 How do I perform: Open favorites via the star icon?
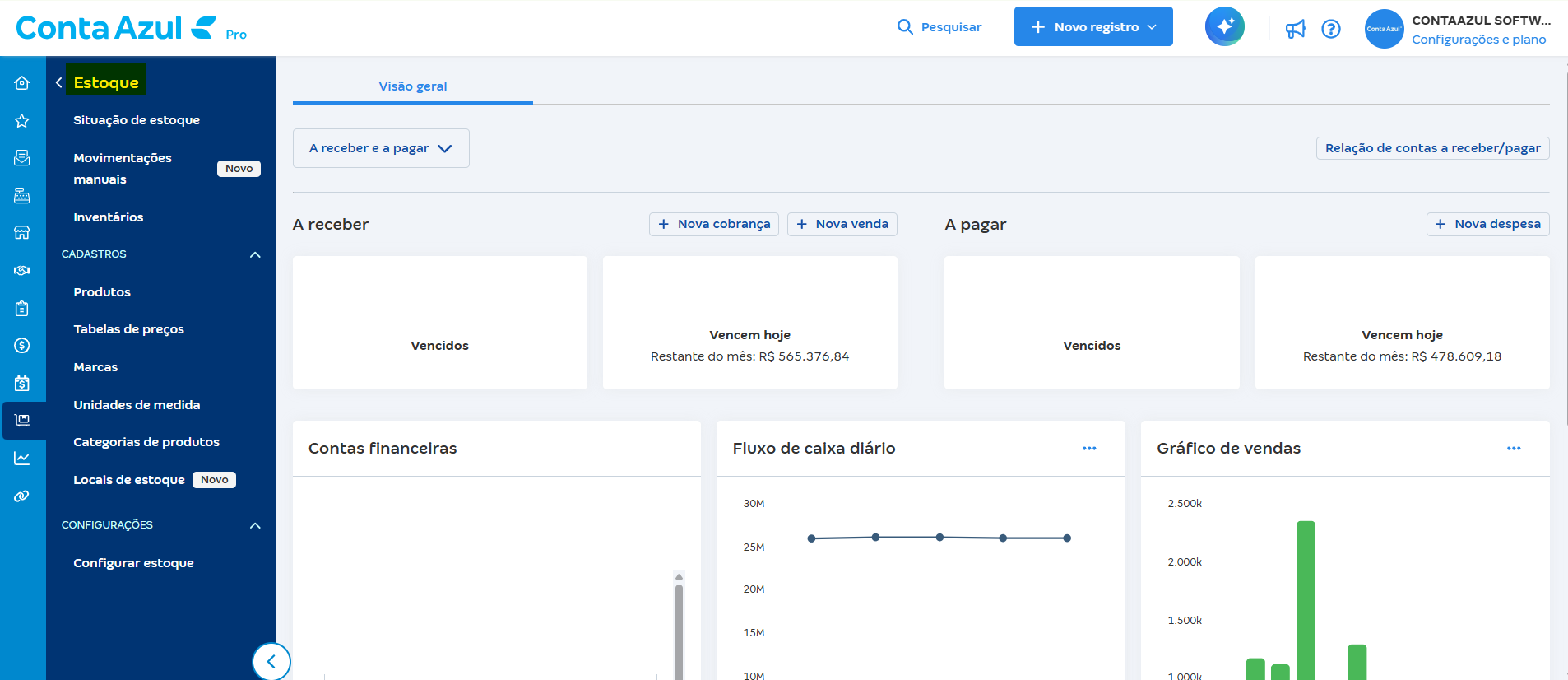tap(22, 121)
